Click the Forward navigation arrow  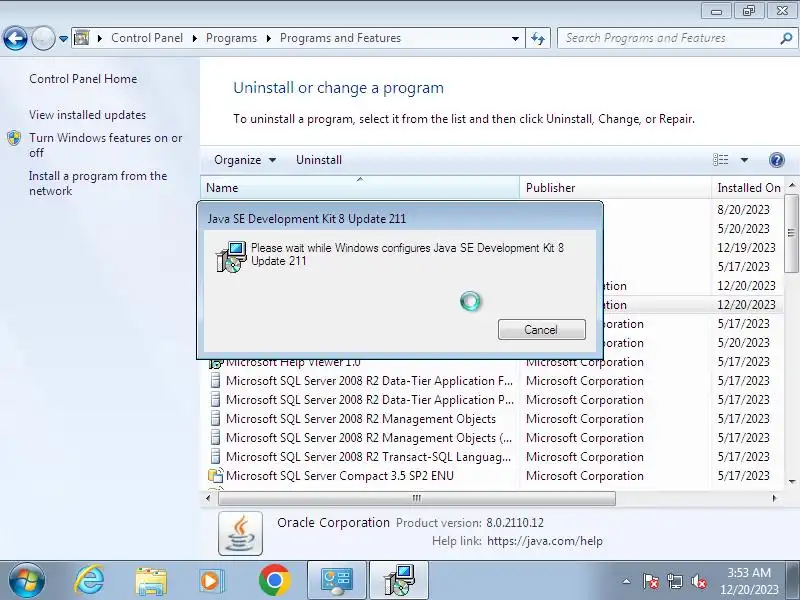(x=43, y=38)
